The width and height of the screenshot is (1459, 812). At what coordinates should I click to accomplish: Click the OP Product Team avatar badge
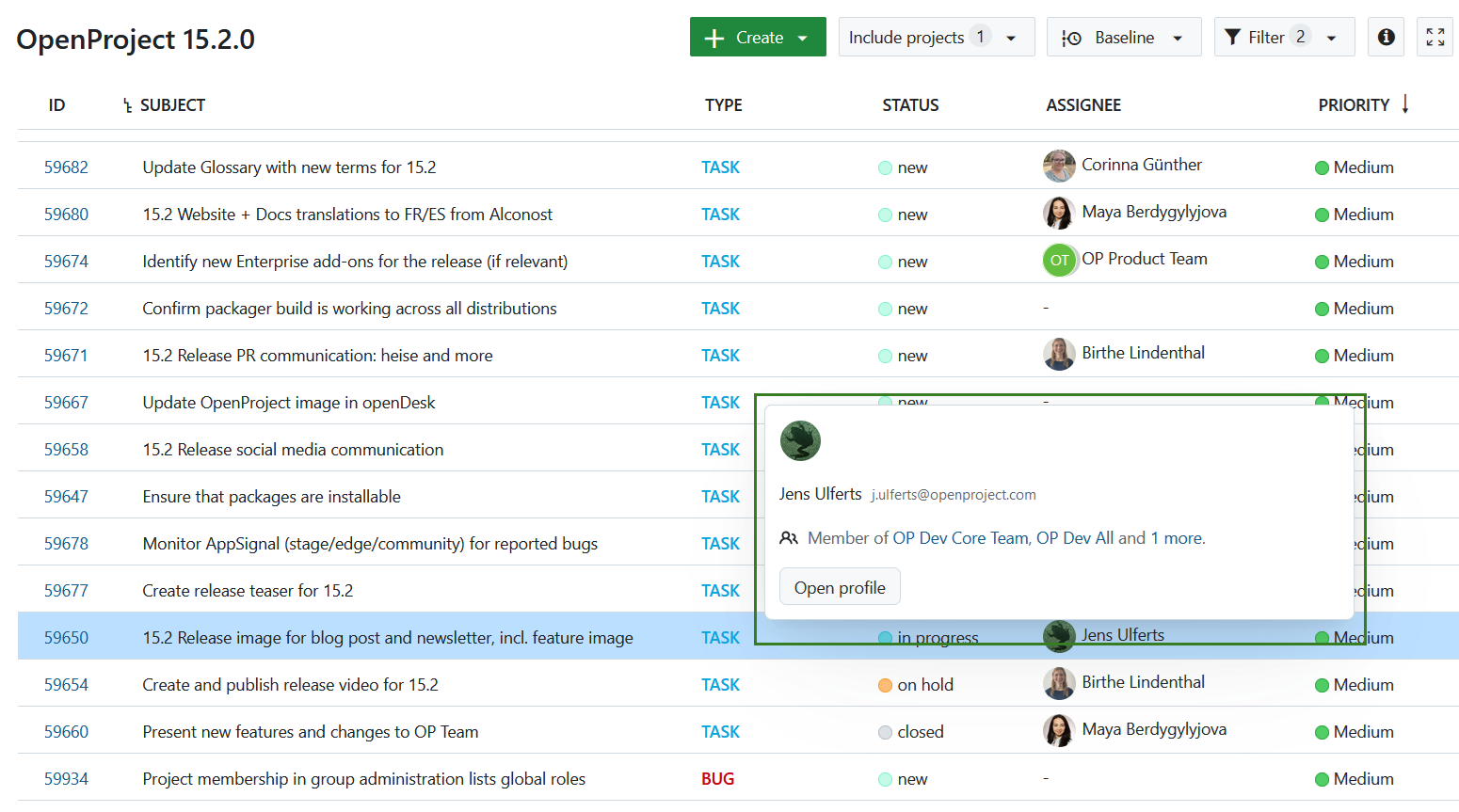pyautogui.click(x=1059, y=260)
